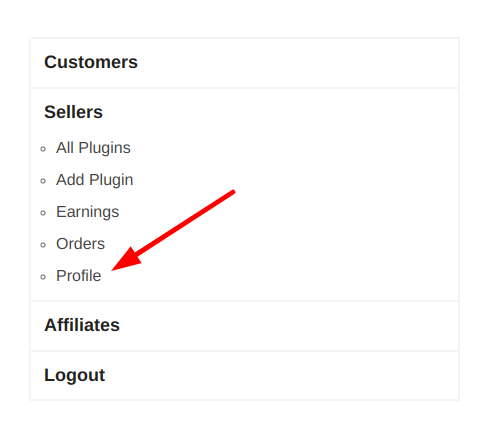This screenshot has width=483, height=430.
Task: Open the Orders menu entry
Action: coord(80,244)
